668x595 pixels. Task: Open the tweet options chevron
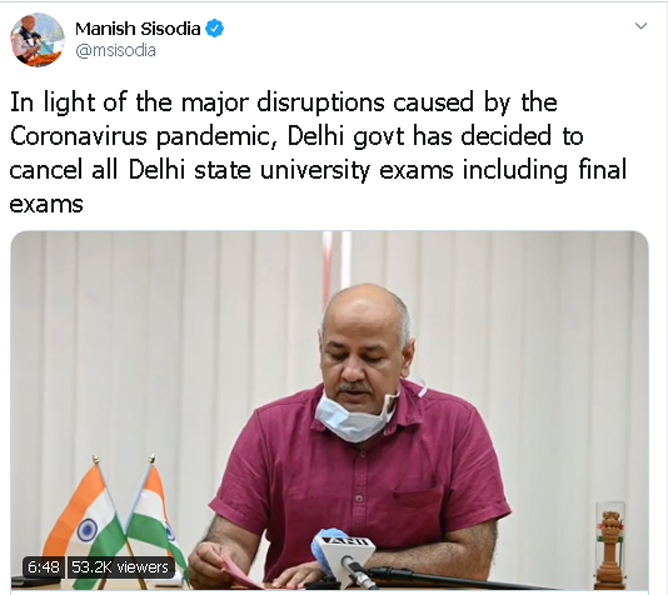coord(641,26)
